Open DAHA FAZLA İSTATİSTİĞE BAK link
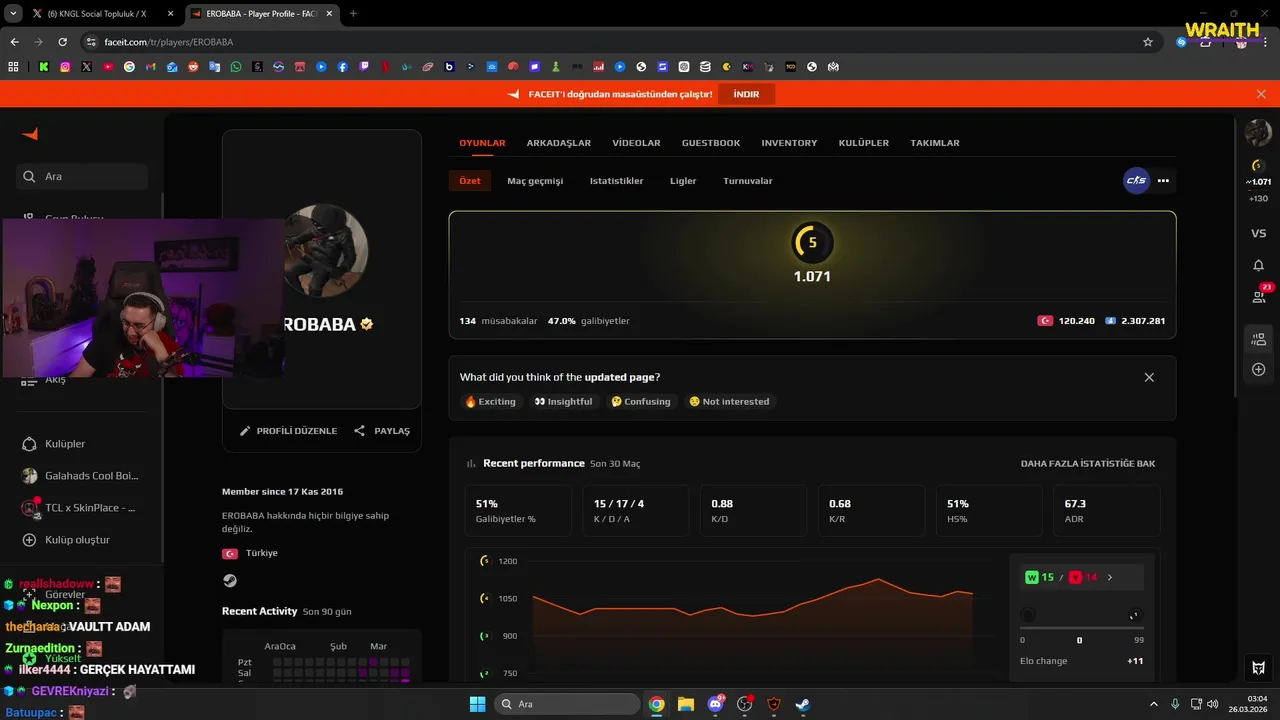1280x720 pixels. point(1088,464)
